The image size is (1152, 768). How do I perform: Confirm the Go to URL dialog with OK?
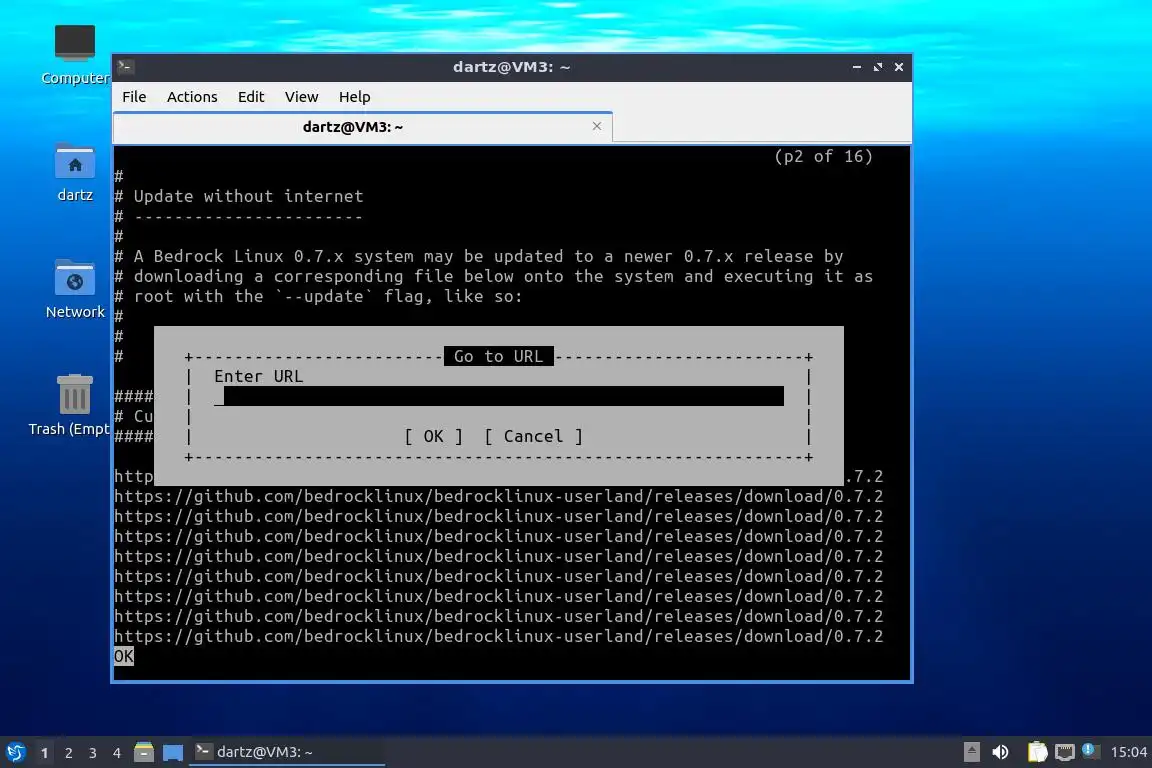point(433,437)
